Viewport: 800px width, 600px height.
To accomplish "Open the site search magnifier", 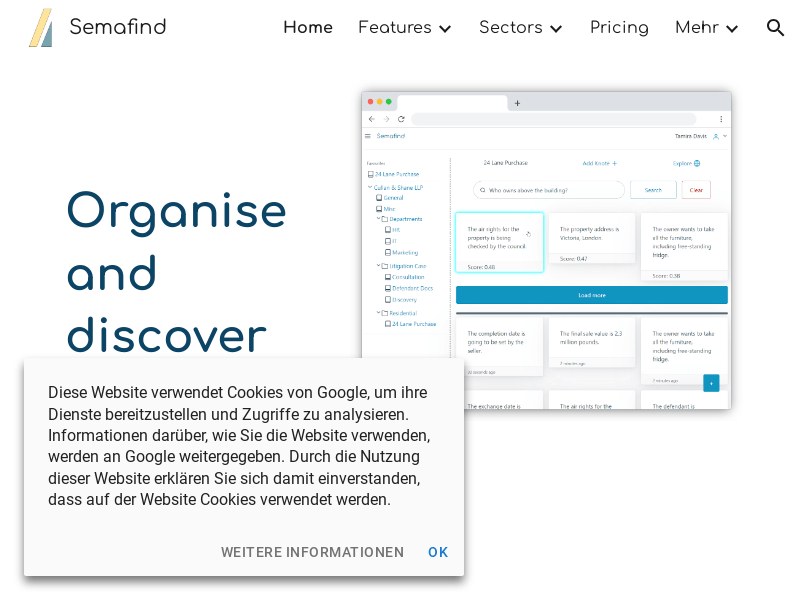I will (775, 28).
